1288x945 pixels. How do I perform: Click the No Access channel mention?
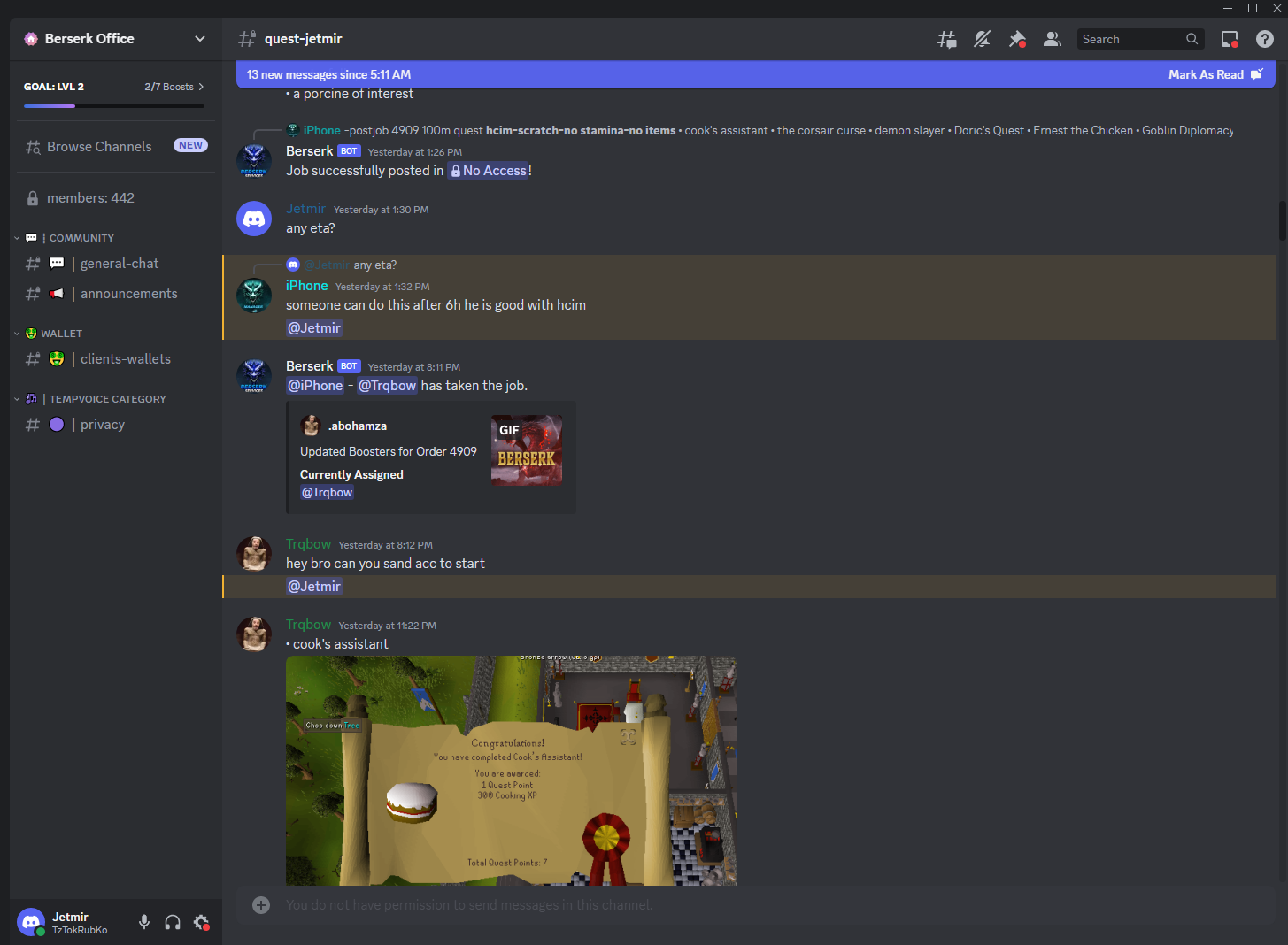pyautogui.click(x=490, y=171)
